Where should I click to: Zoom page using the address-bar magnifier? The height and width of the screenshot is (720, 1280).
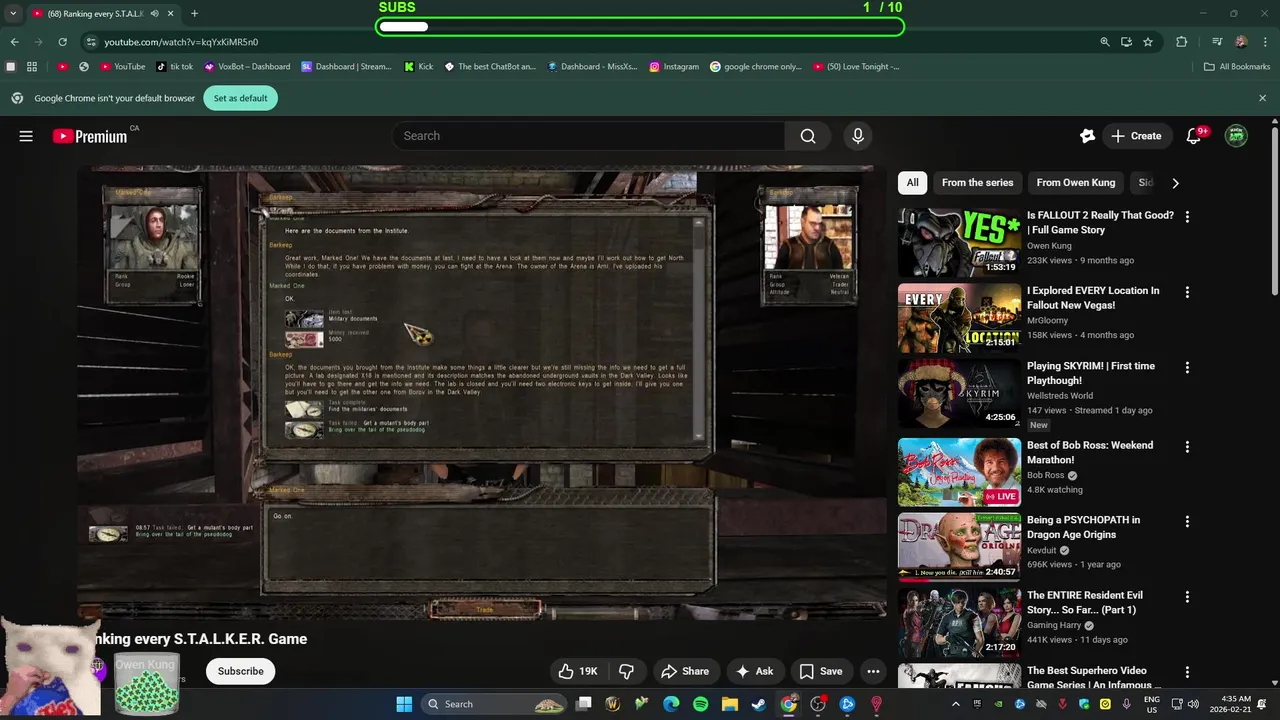1105,42
